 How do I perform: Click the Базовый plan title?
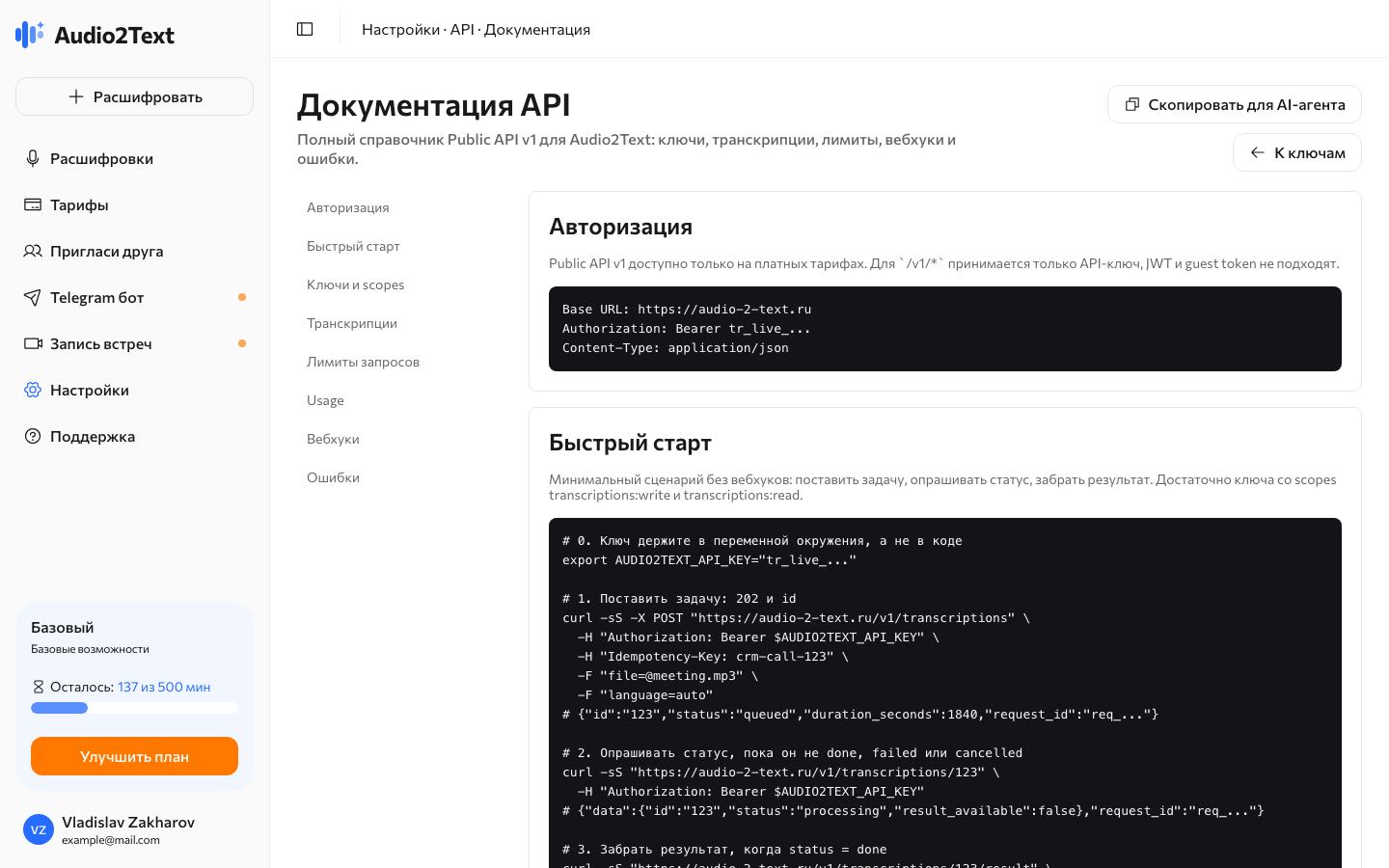pyautogui.click(x=62, y=627)
